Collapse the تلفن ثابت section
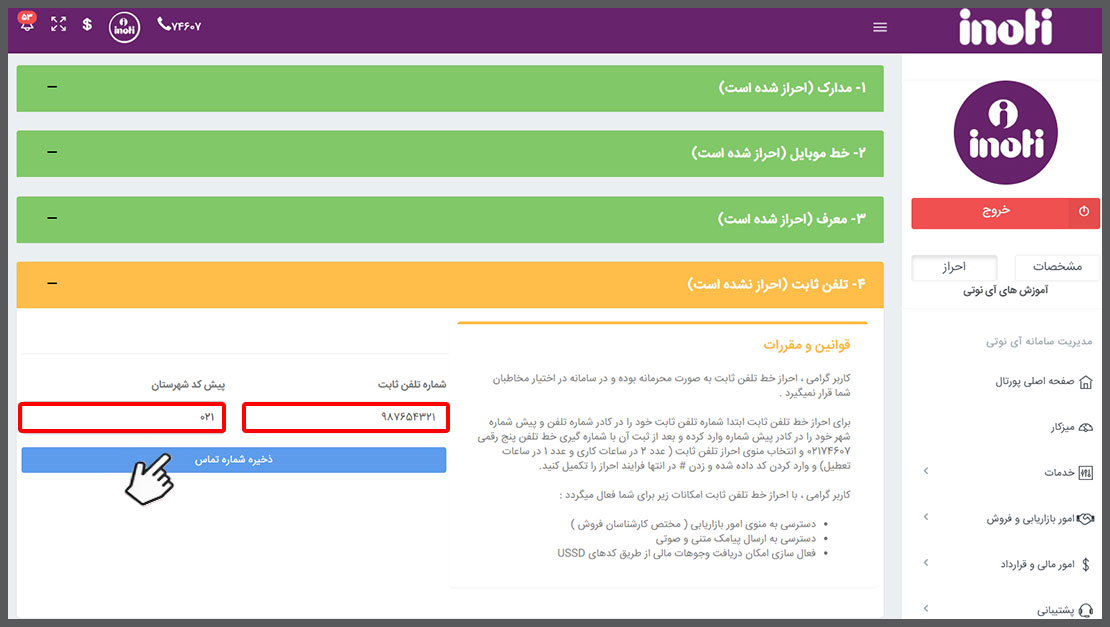Screen dimensions: 1110x627 click(52, 284)
